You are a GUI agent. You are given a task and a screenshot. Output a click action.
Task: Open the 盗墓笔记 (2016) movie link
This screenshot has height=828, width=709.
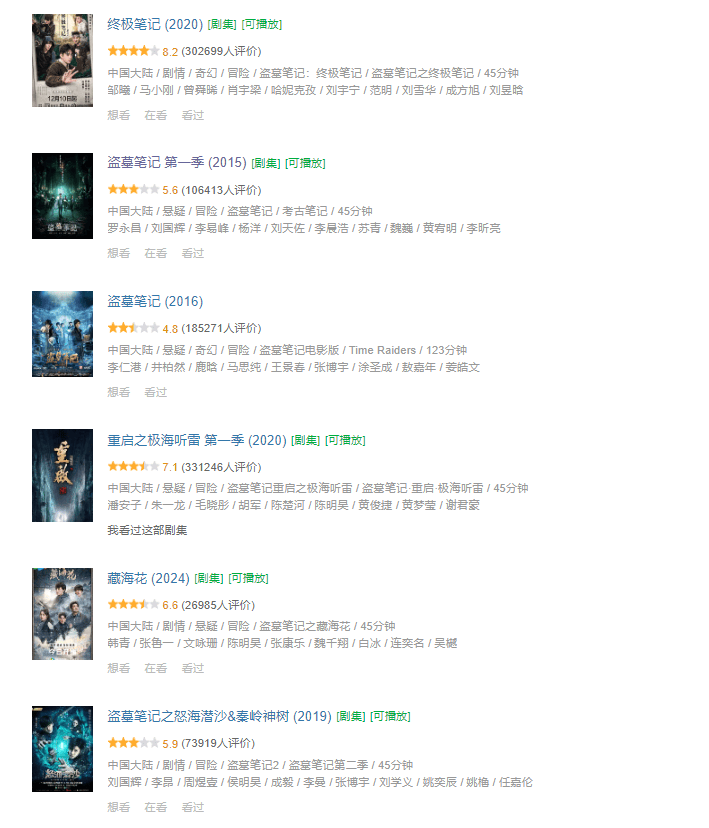pos(155,302)
